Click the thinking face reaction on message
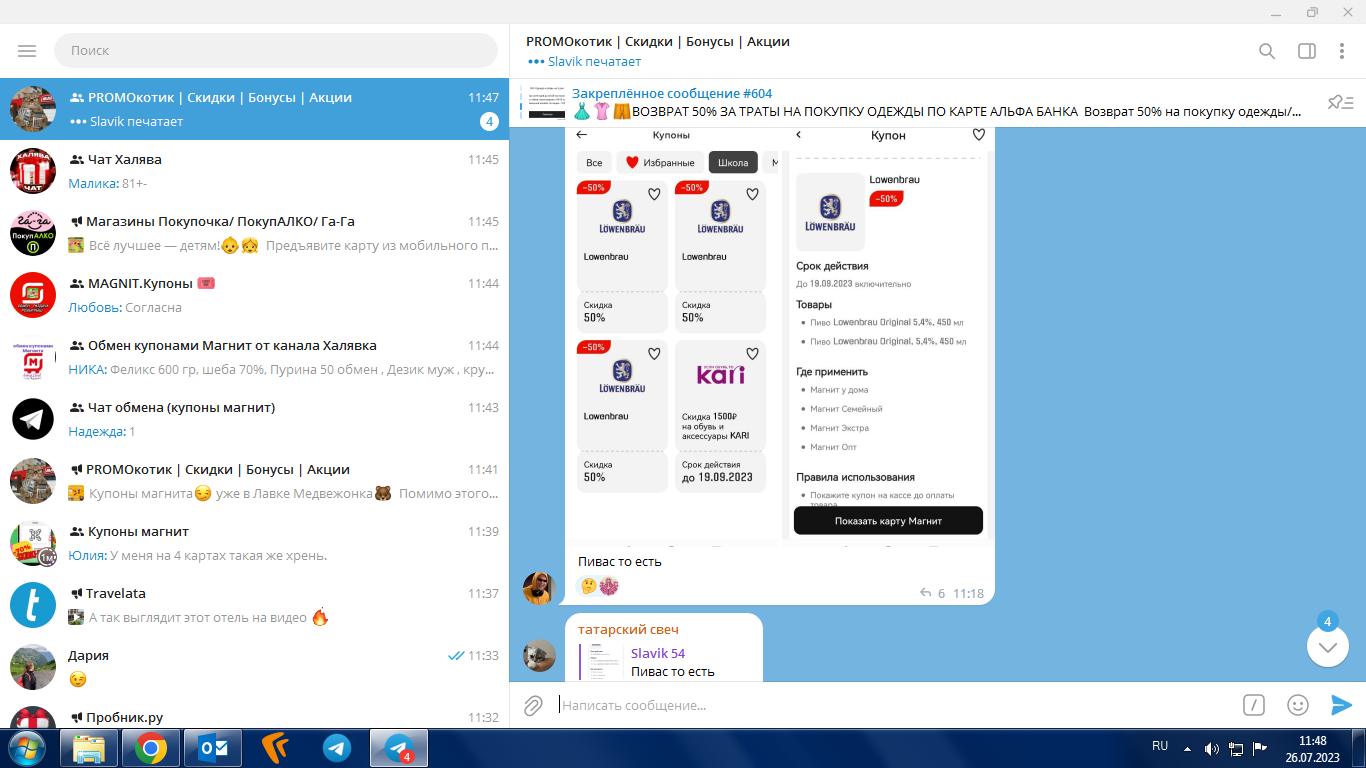Viewport: 1366px width, 768px height. click(588, 586)
